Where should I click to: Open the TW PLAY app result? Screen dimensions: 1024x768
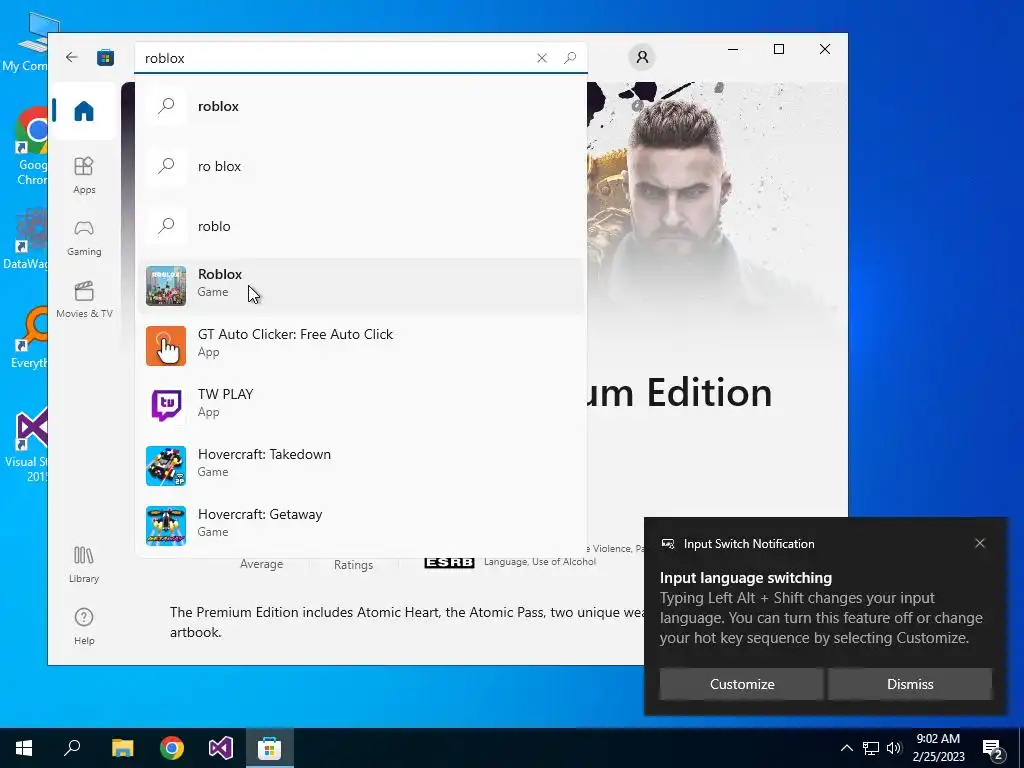(360, 406)
